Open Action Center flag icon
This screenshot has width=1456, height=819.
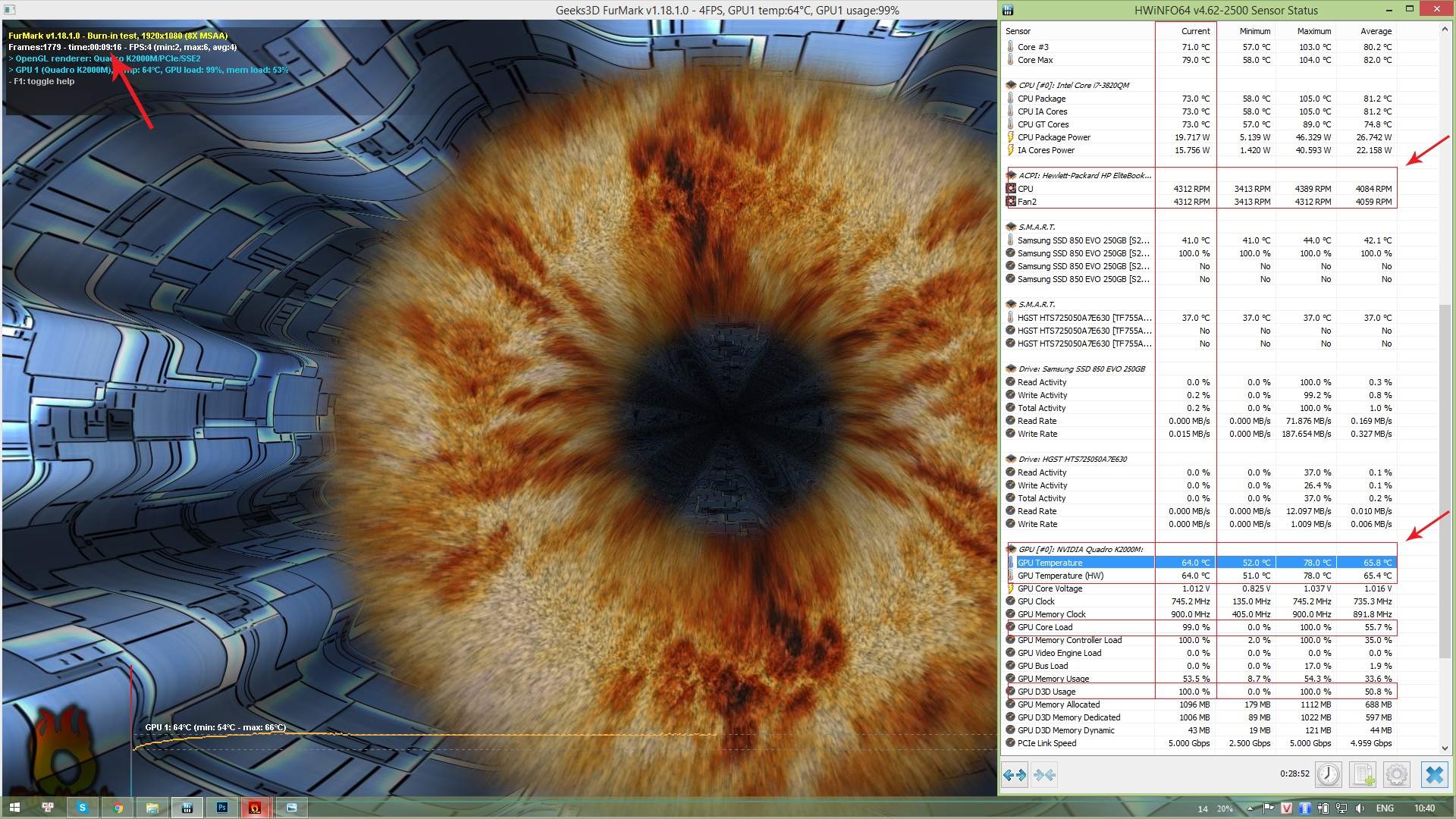[1268, 808]
